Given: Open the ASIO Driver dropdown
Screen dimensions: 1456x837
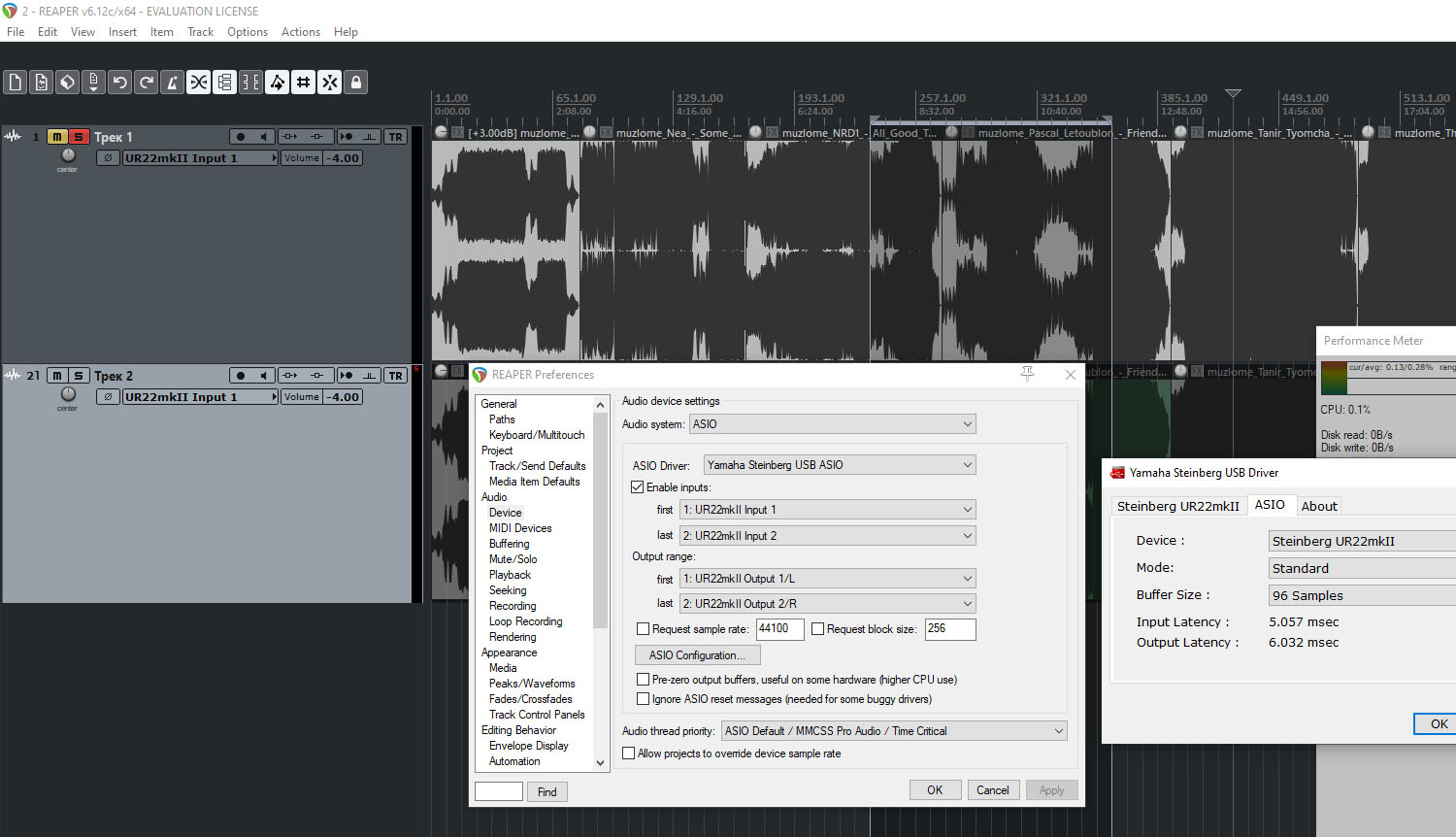Looking at the screenshot, I should click(x=840, y=465).
